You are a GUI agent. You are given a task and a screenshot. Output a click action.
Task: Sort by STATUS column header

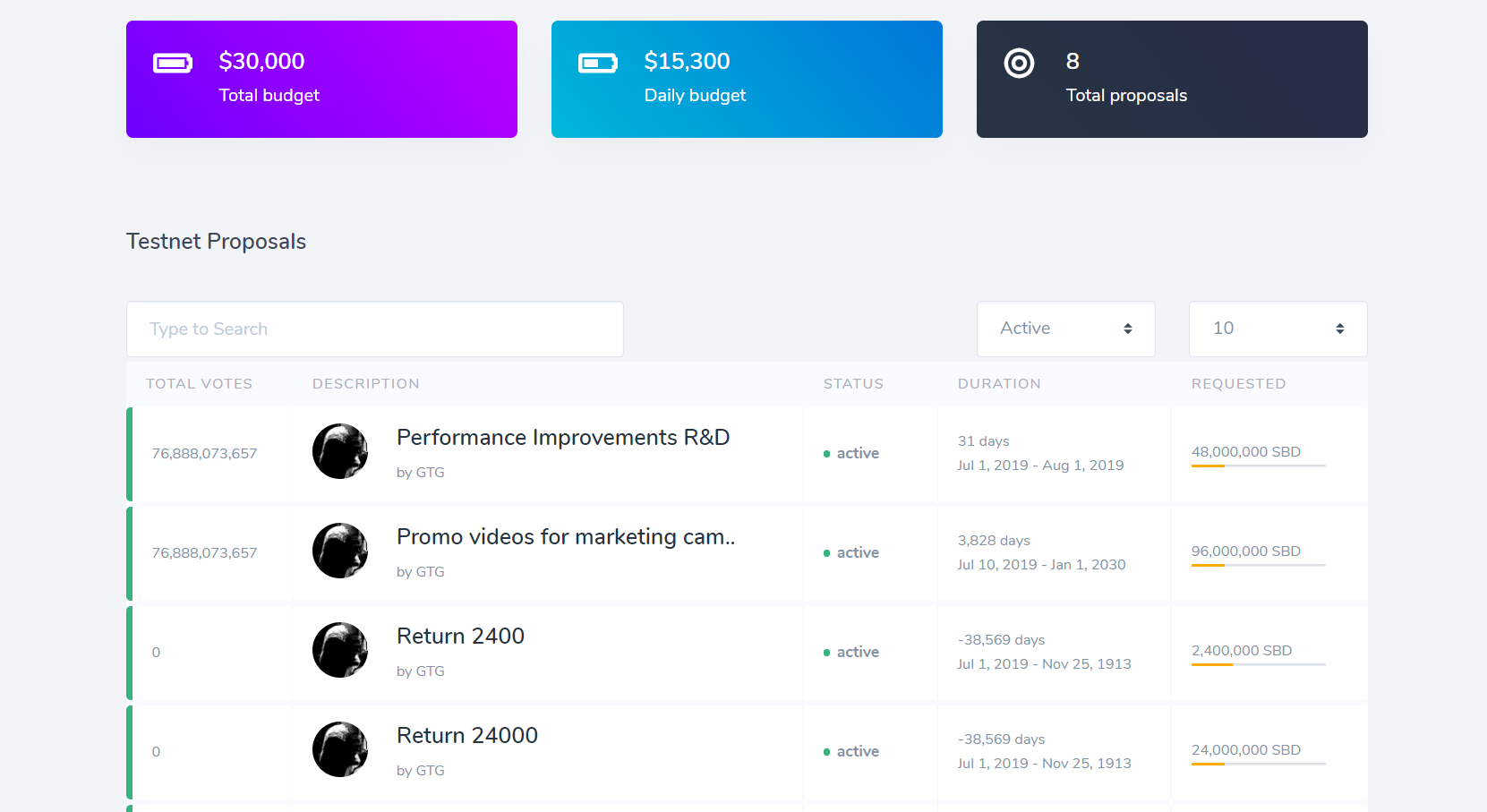click(x=853, y=383)
